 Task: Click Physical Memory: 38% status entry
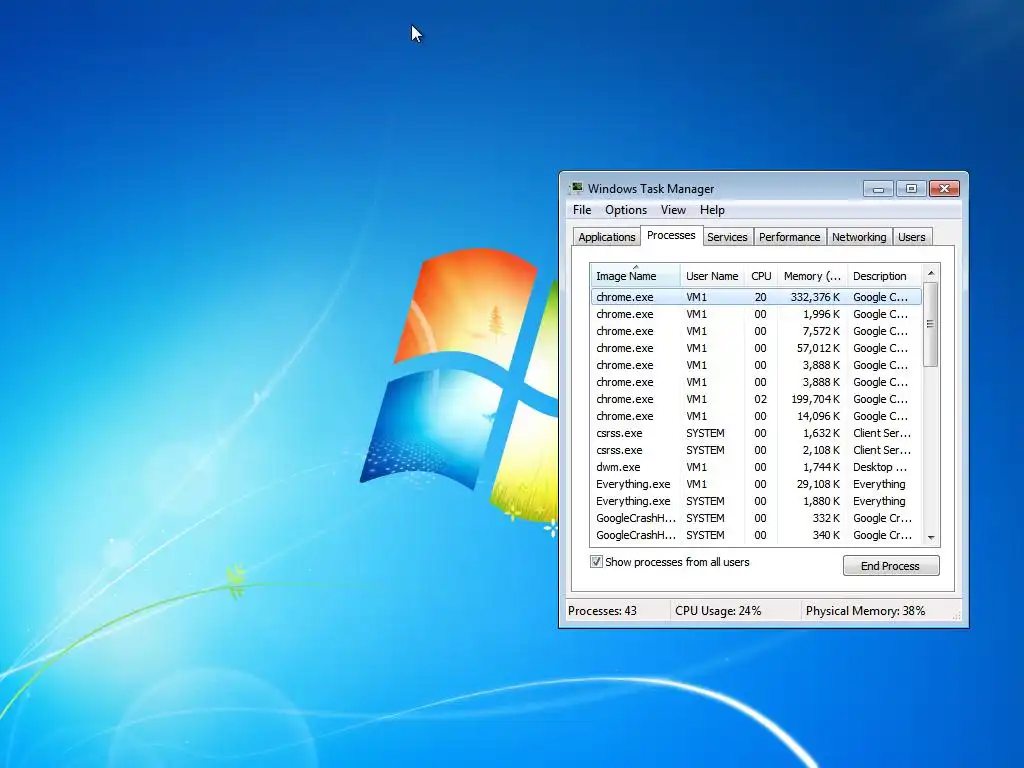(865, 611)
